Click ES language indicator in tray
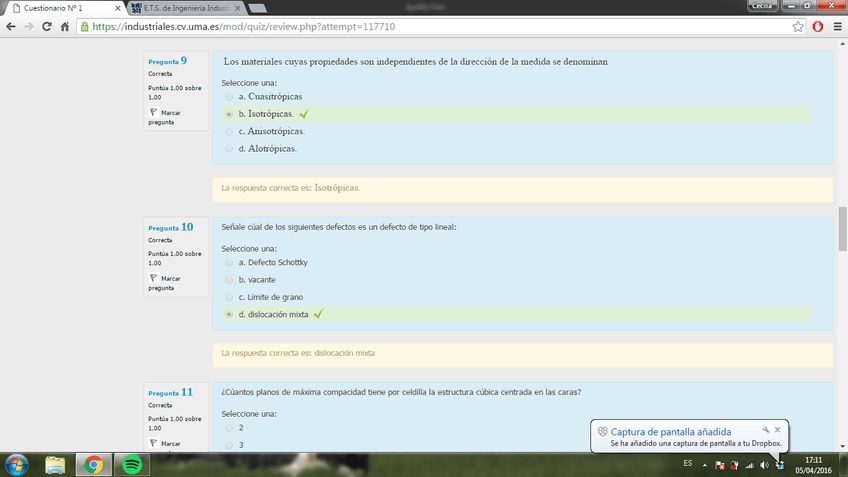Viewport: 848px width, 477px height. 687,463
